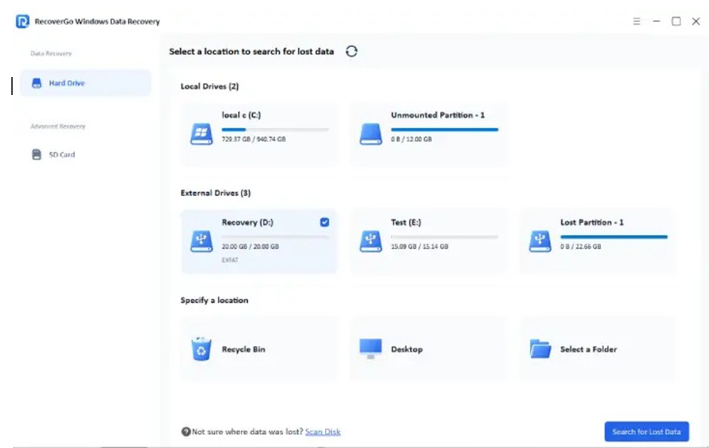Start Search for Lost Data
Image resolution: width=709 pixels, height=448 pixels.
(x=647, y=432)
